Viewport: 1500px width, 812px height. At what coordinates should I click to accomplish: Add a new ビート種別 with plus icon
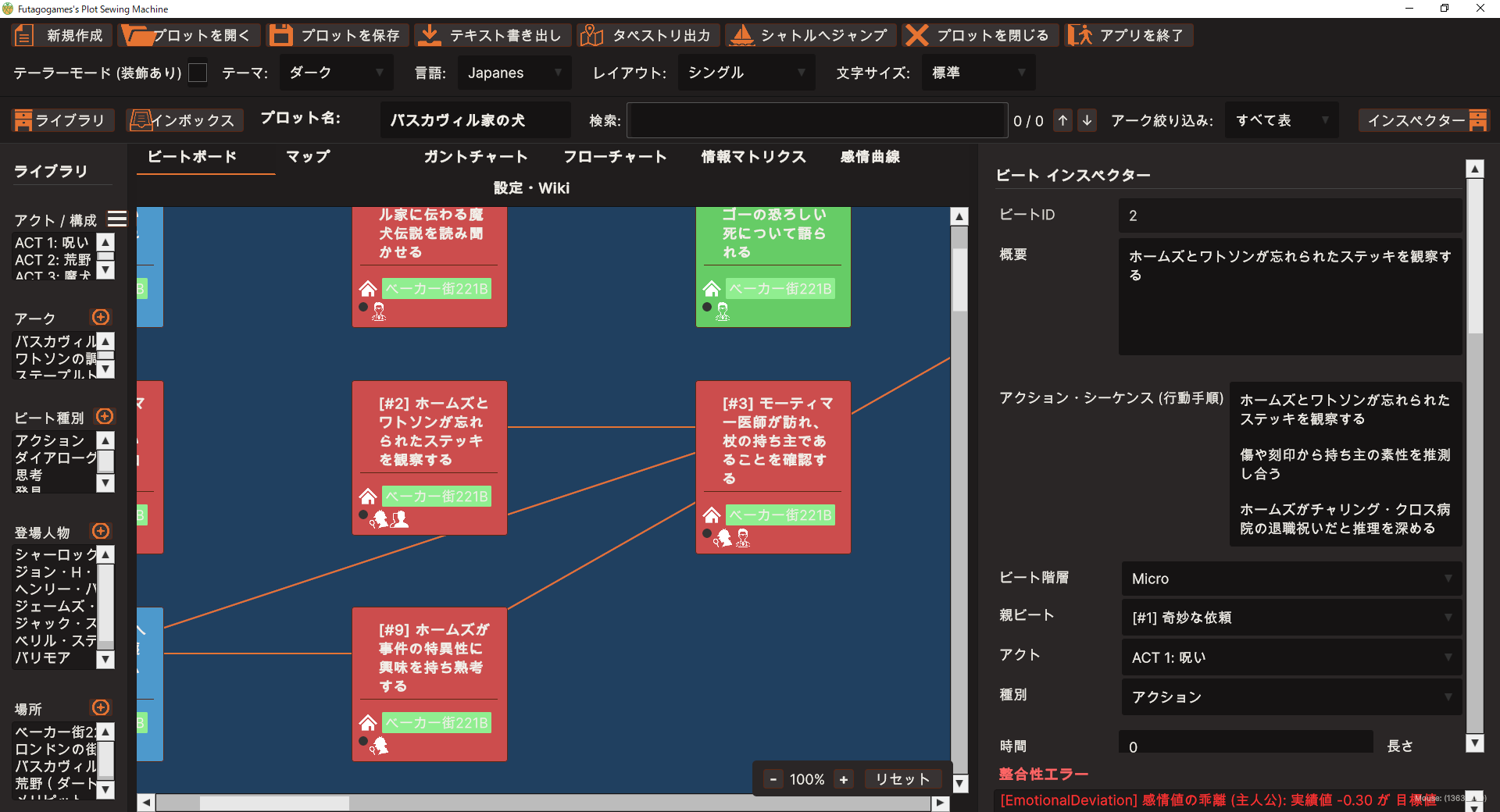(x=105, y=416)
